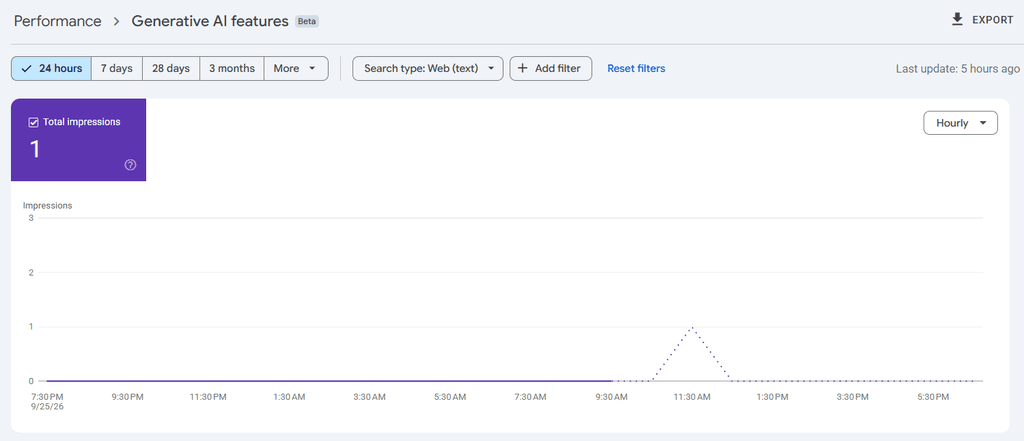Click the 11:30 PM axis label
The width and height of the screenshot is (1024, 441).
point(208,397)
